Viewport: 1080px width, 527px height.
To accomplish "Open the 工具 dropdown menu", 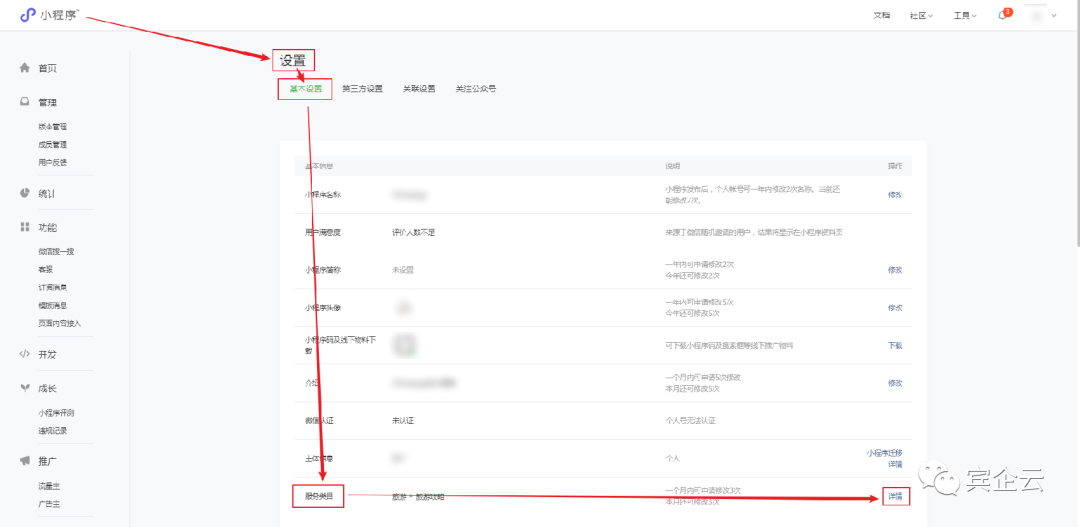I will (x=965, y=15).
